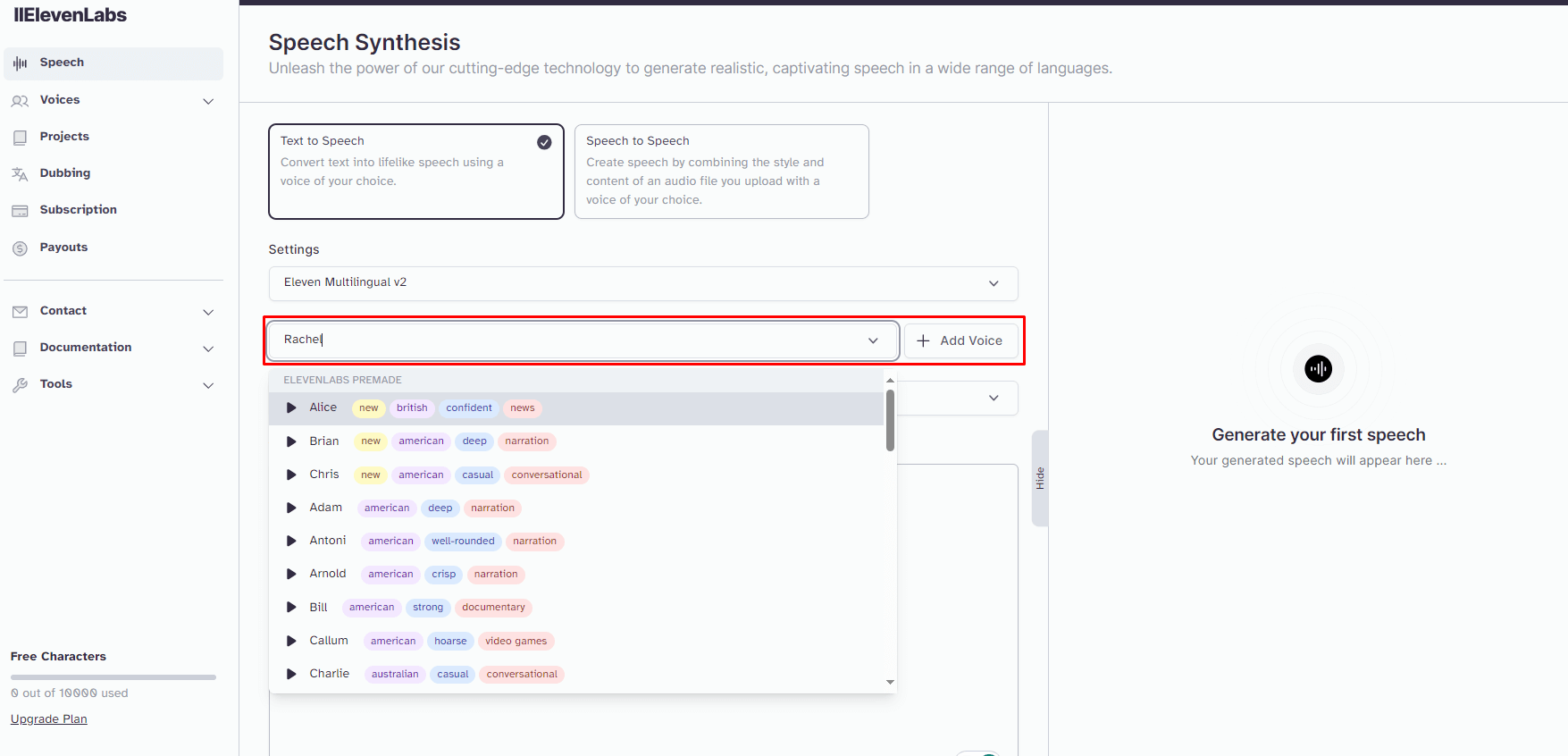Play the Adam voice preview
1568x756 pixels.
click(291, 508)
